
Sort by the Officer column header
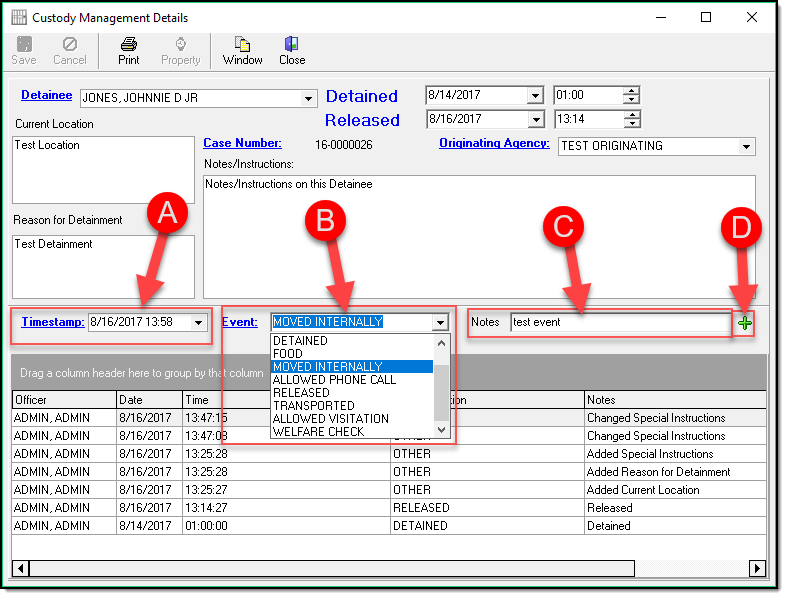(30, 400)
